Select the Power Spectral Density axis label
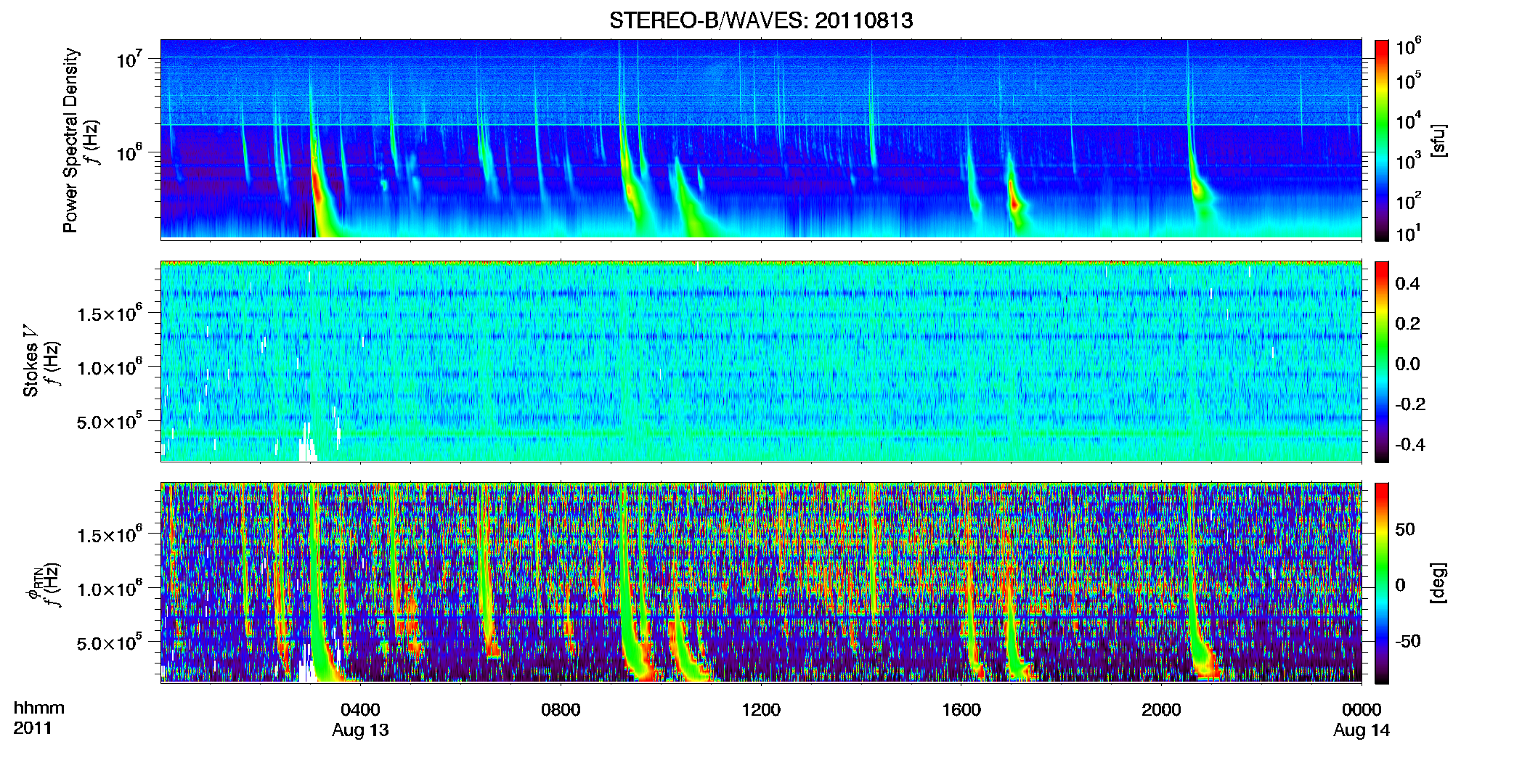This screenshot has width=1522, height=784. click(x=70, y=140)
